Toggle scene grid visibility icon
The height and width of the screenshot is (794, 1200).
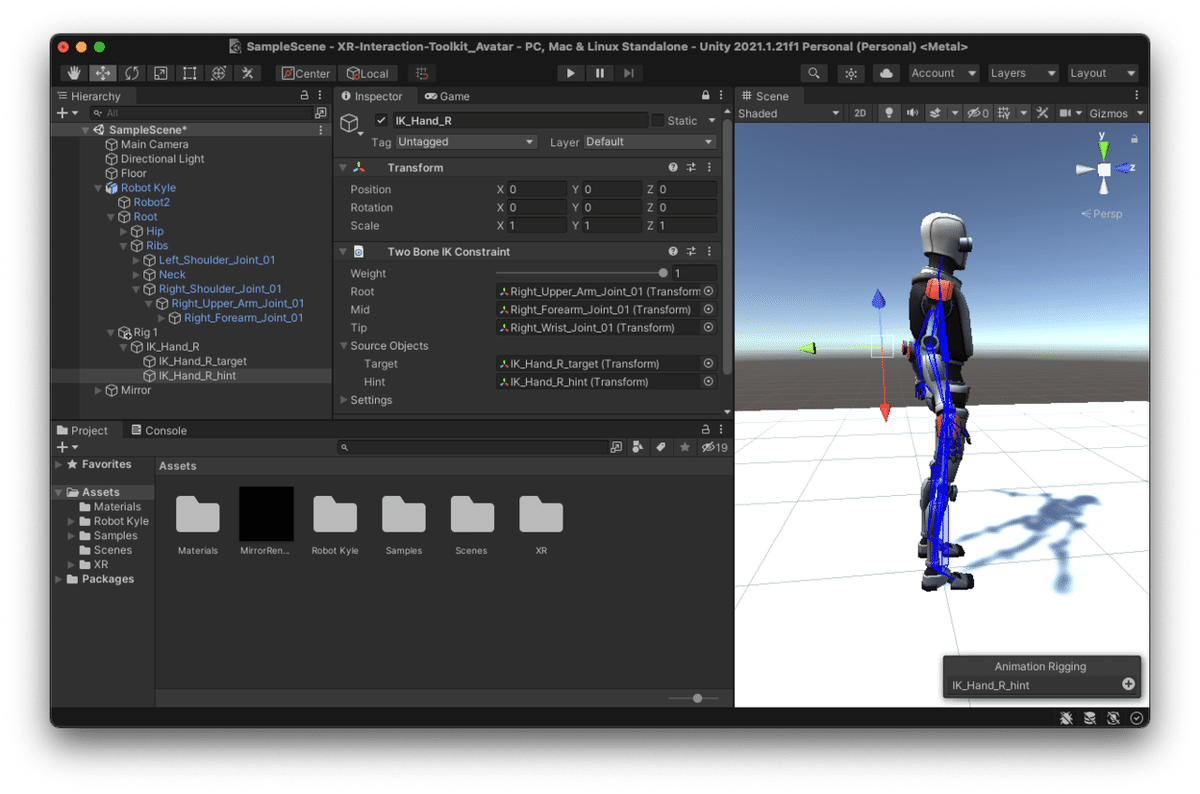pos(1005,113)
